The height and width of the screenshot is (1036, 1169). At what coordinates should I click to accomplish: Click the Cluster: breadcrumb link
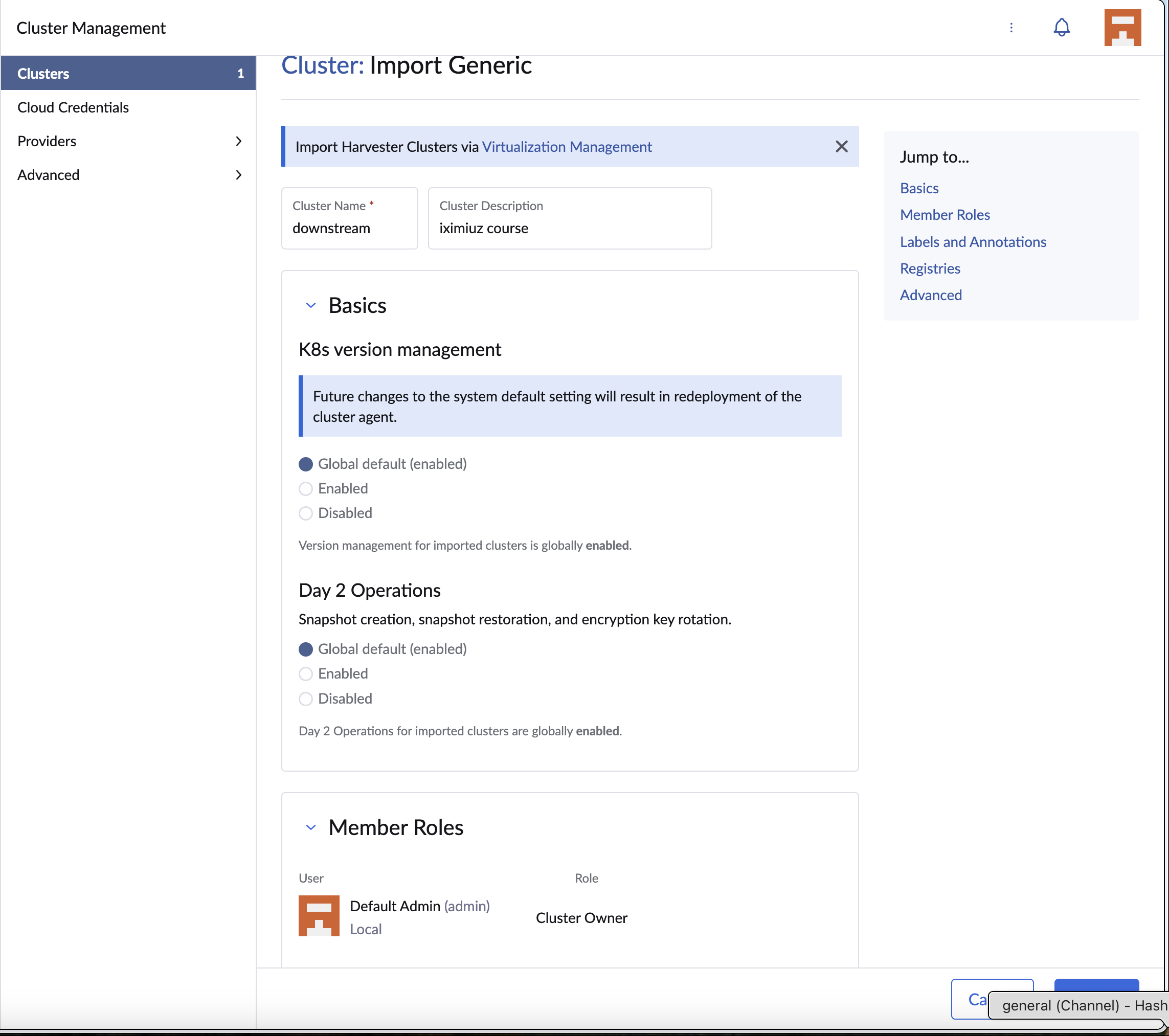pyautogui.click(x=323, y=66)
